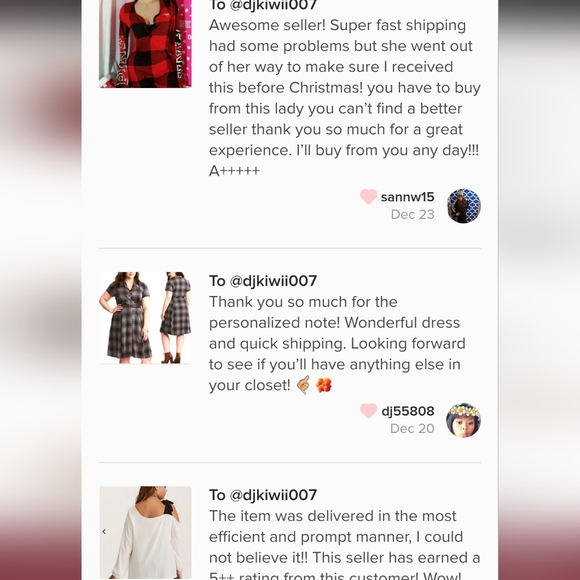Open dj55808's flower-crown profile avatar
580x580 pixels.
463,420
